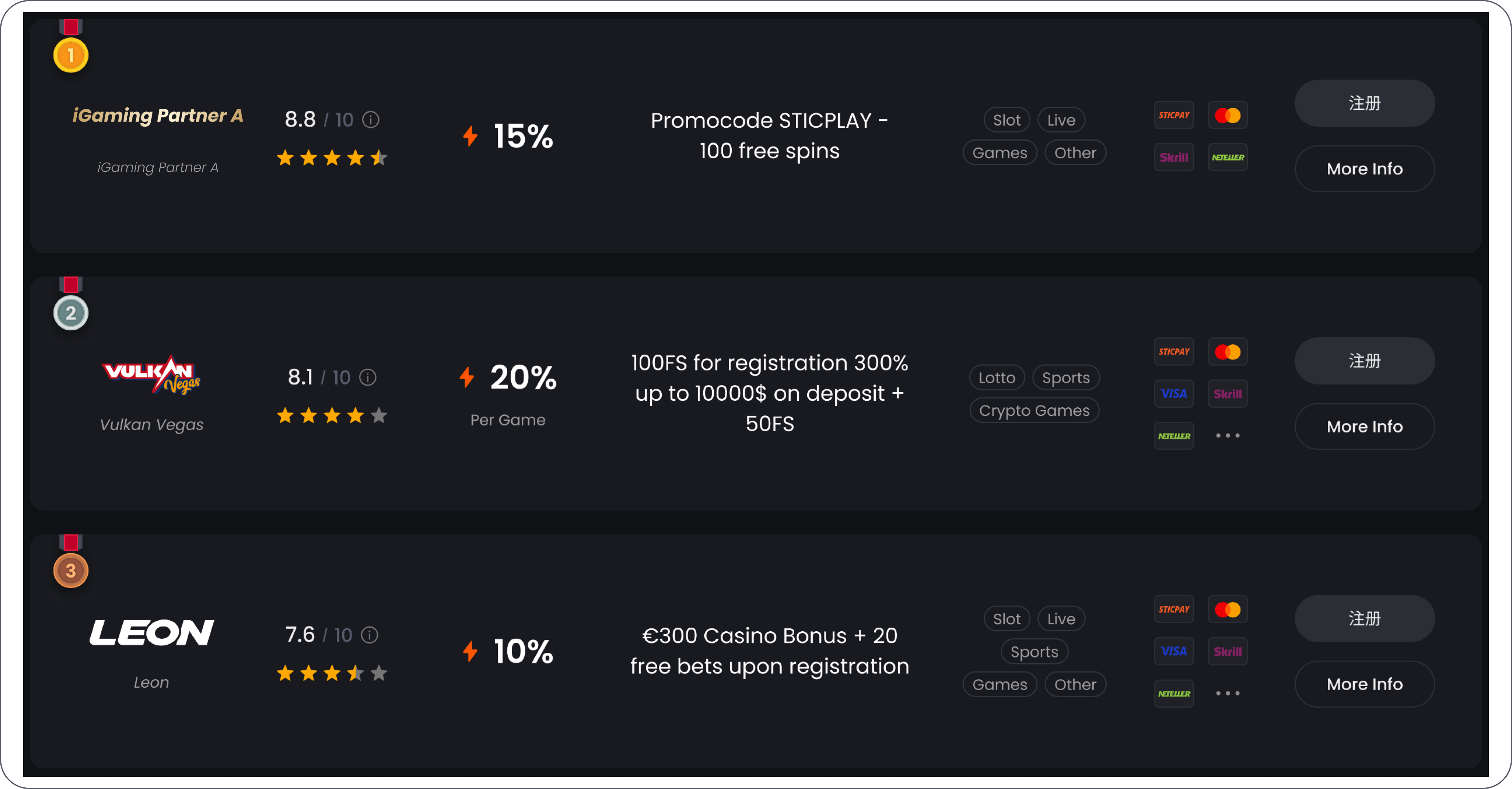Show additional payment options in Leon row
The height and width of the screenshot is (789, 1512).
point(1228,693)
